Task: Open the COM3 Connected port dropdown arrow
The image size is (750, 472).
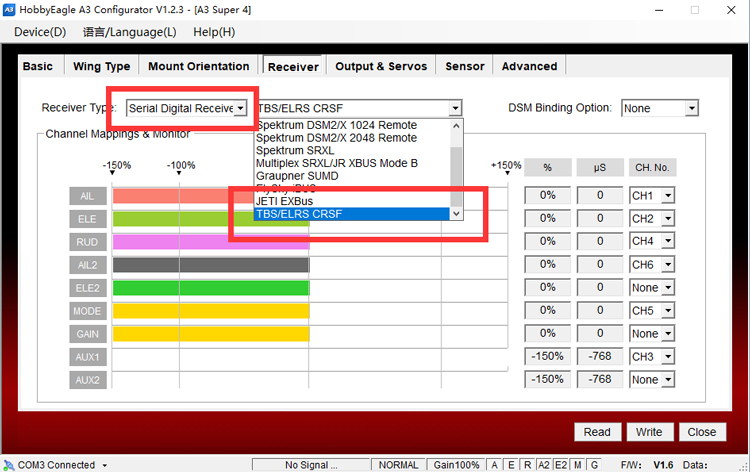Action: [105, 465]
